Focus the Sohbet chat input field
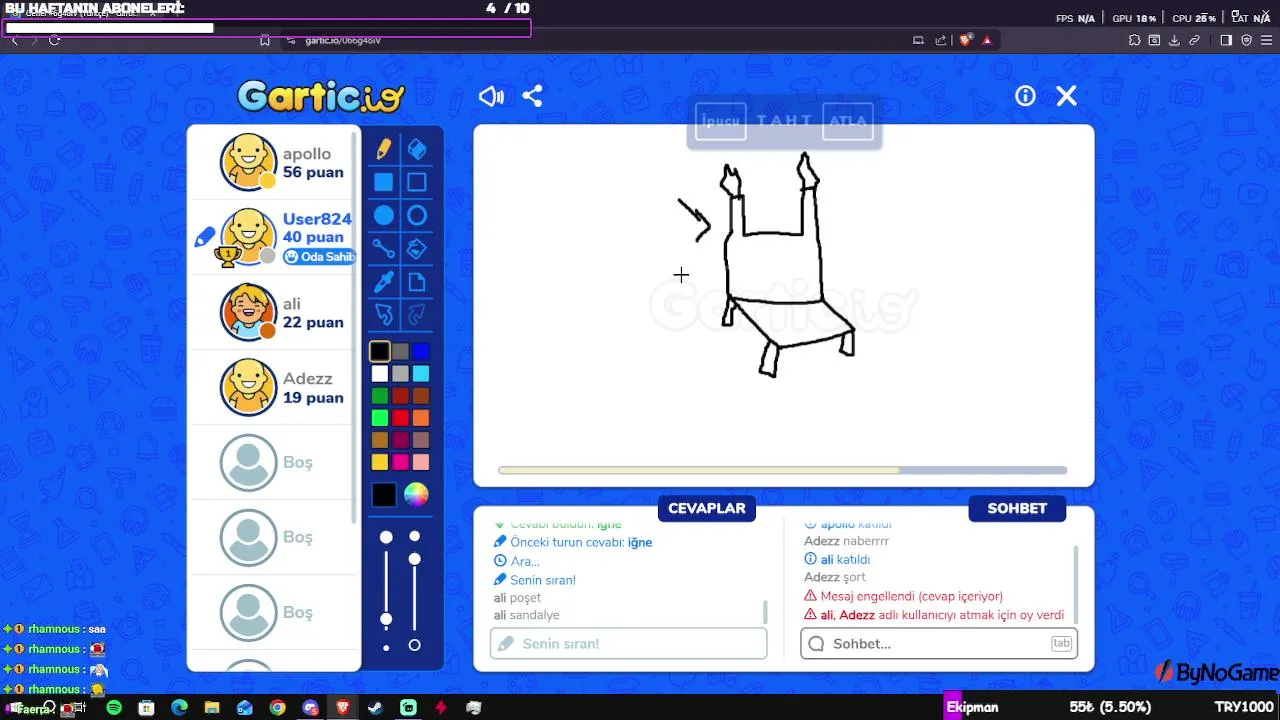Image resolution: width=1280 pixels, height=720 pixels. click(939, 643)
